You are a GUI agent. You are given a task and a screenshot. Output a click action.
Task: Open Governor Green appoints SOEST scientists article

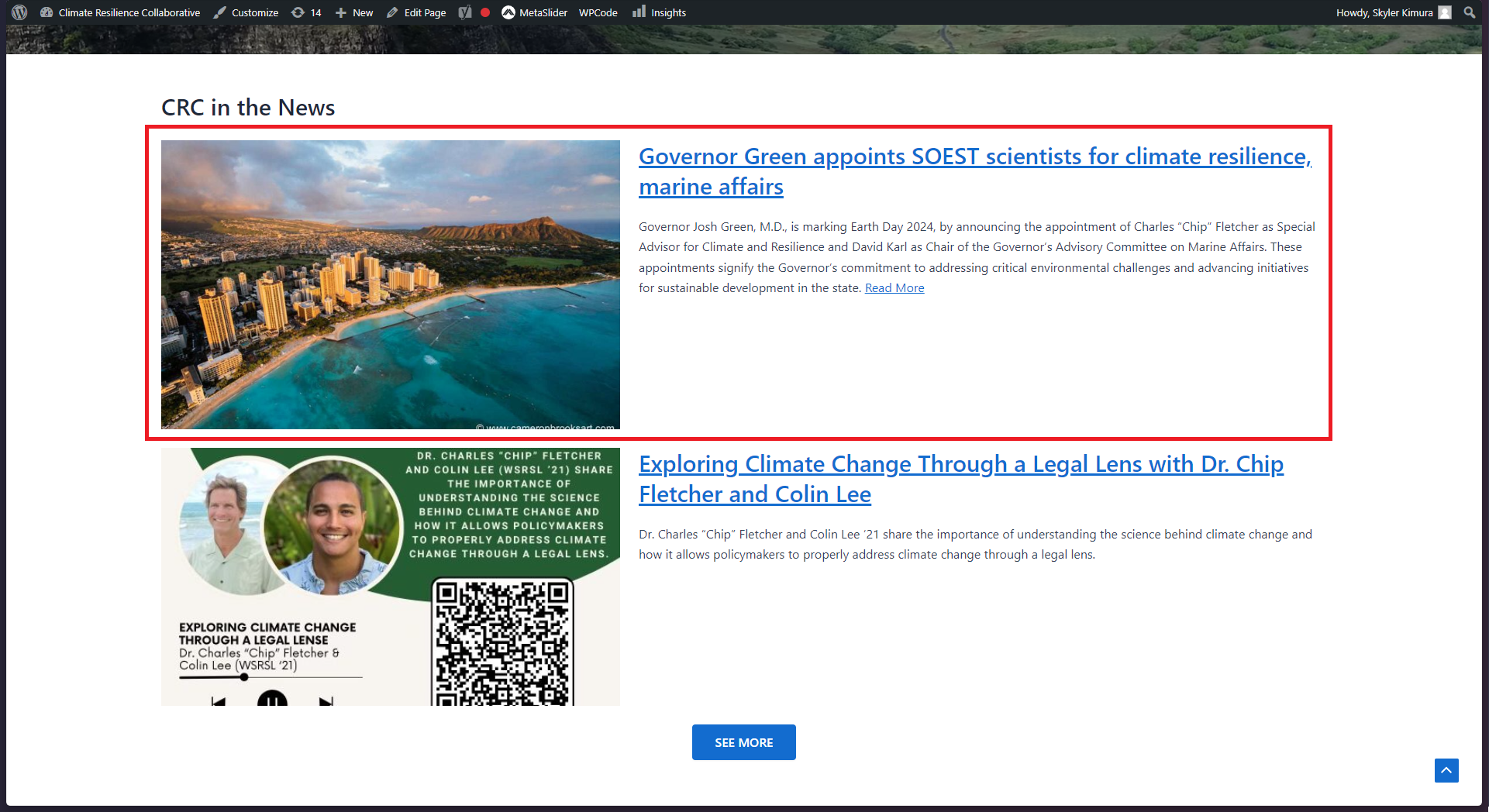click(975, 171)
